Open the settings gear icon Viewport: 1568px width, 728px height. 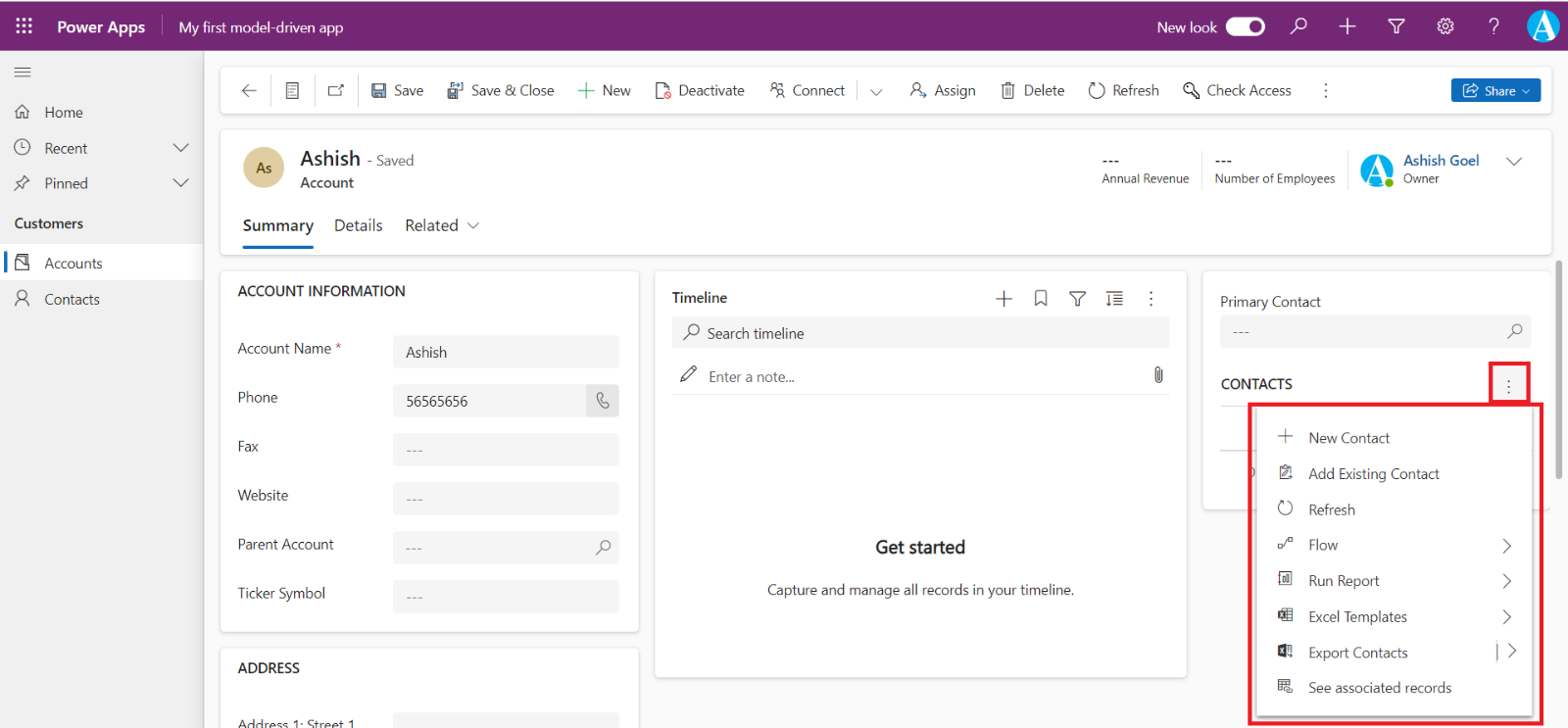[x=1445, y=26]
